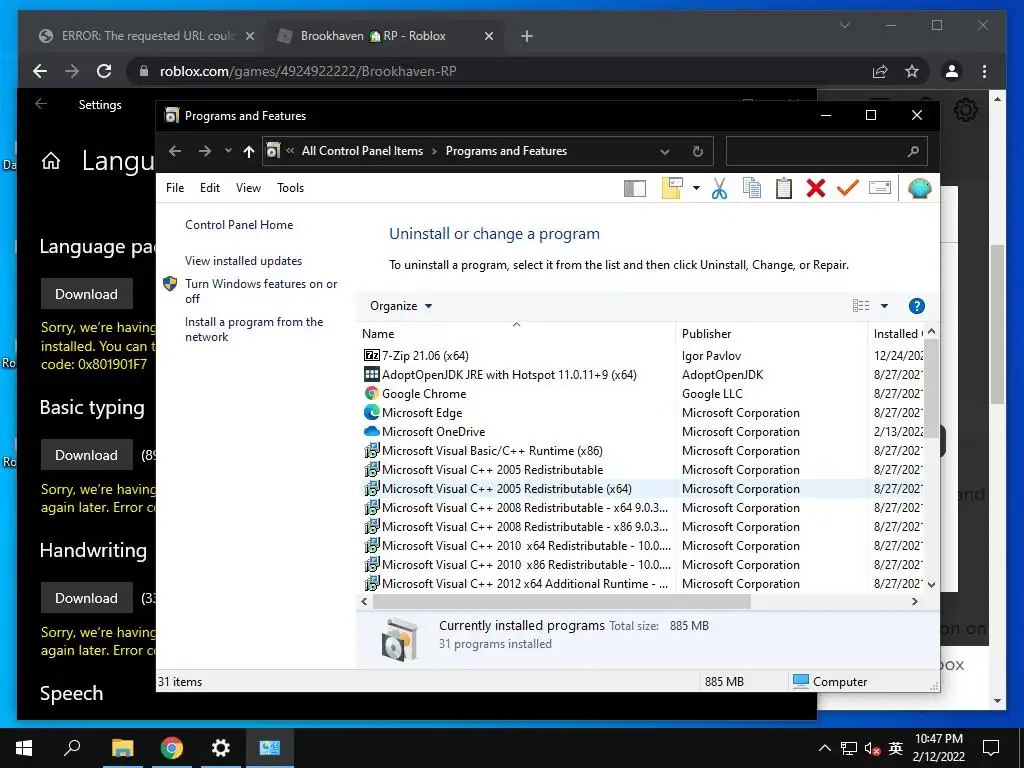Bookmark this page with the star icon
Image resolution: width=1024 pixels, height=768 pixels.
point(912,71)
